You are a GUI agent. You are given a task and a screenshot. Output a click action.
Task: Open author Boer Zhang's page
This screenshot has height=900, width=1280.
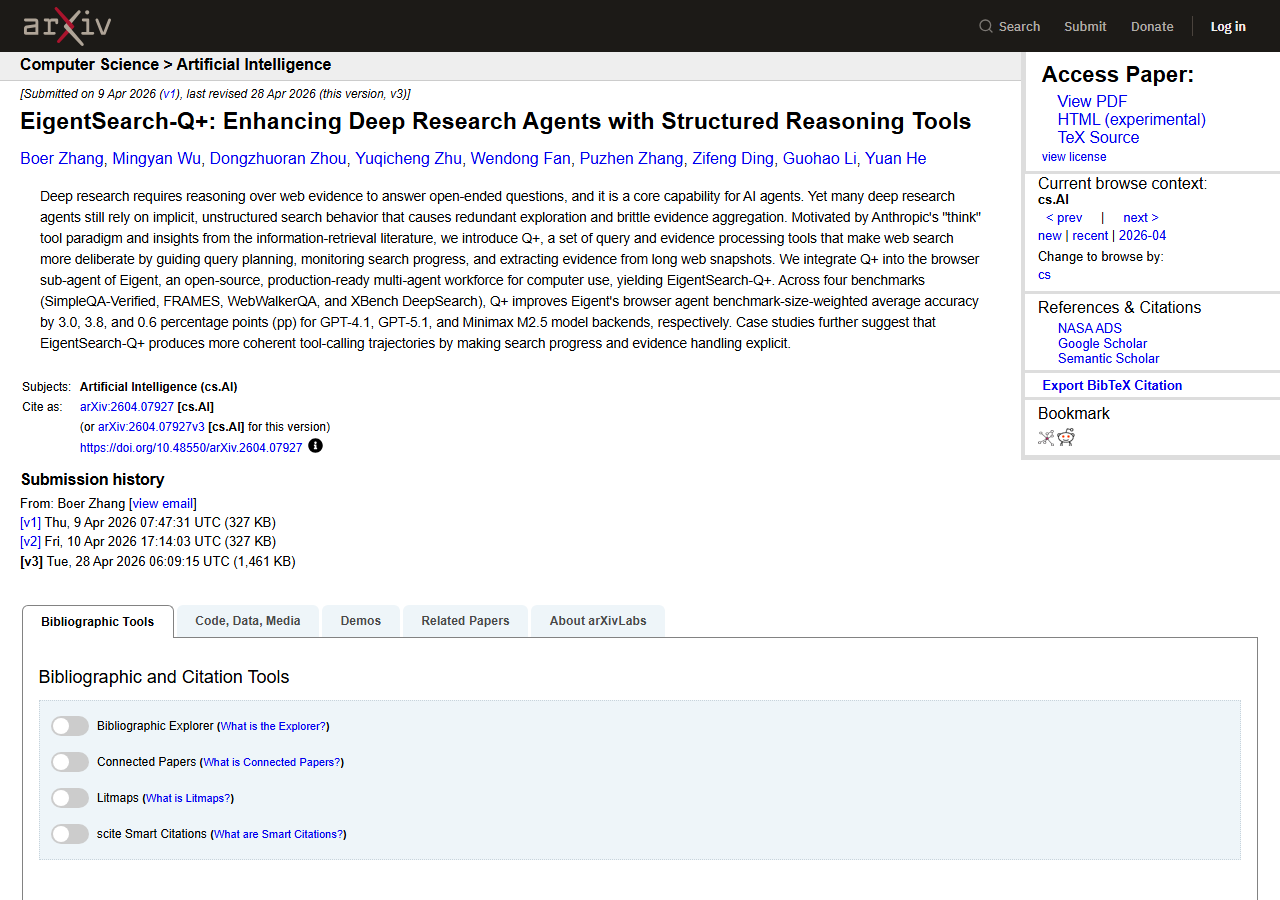tap(62, 159)
